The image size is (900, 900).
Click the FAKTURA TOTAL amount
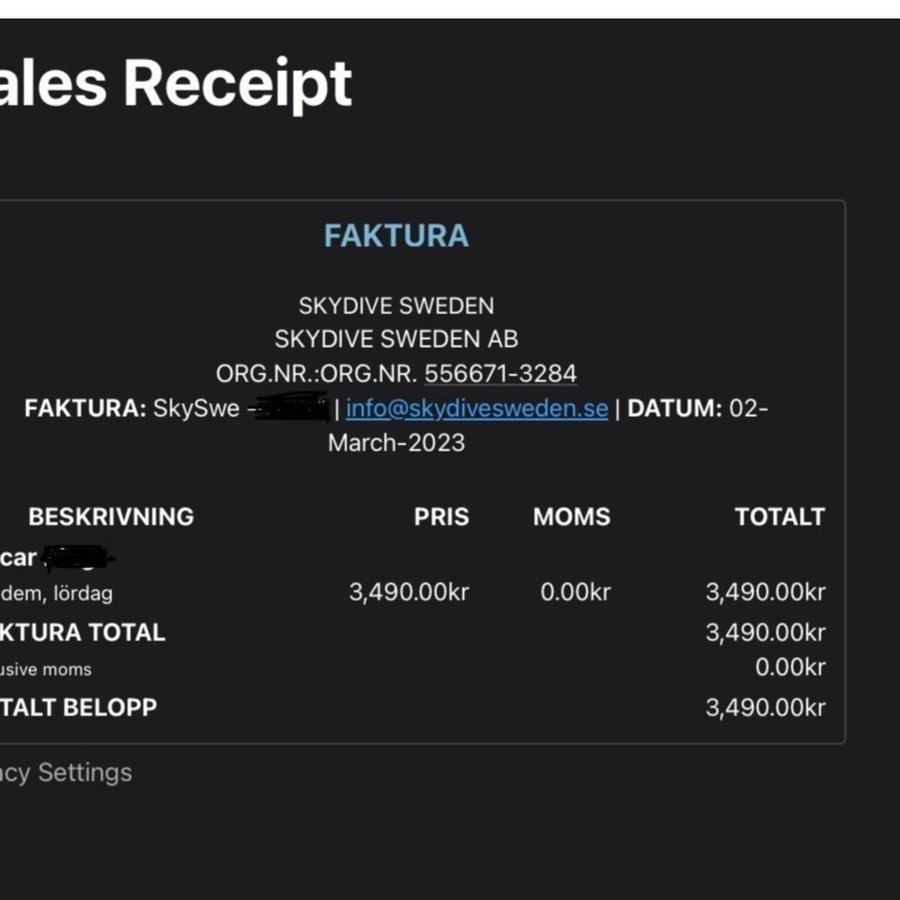point(766,633)
